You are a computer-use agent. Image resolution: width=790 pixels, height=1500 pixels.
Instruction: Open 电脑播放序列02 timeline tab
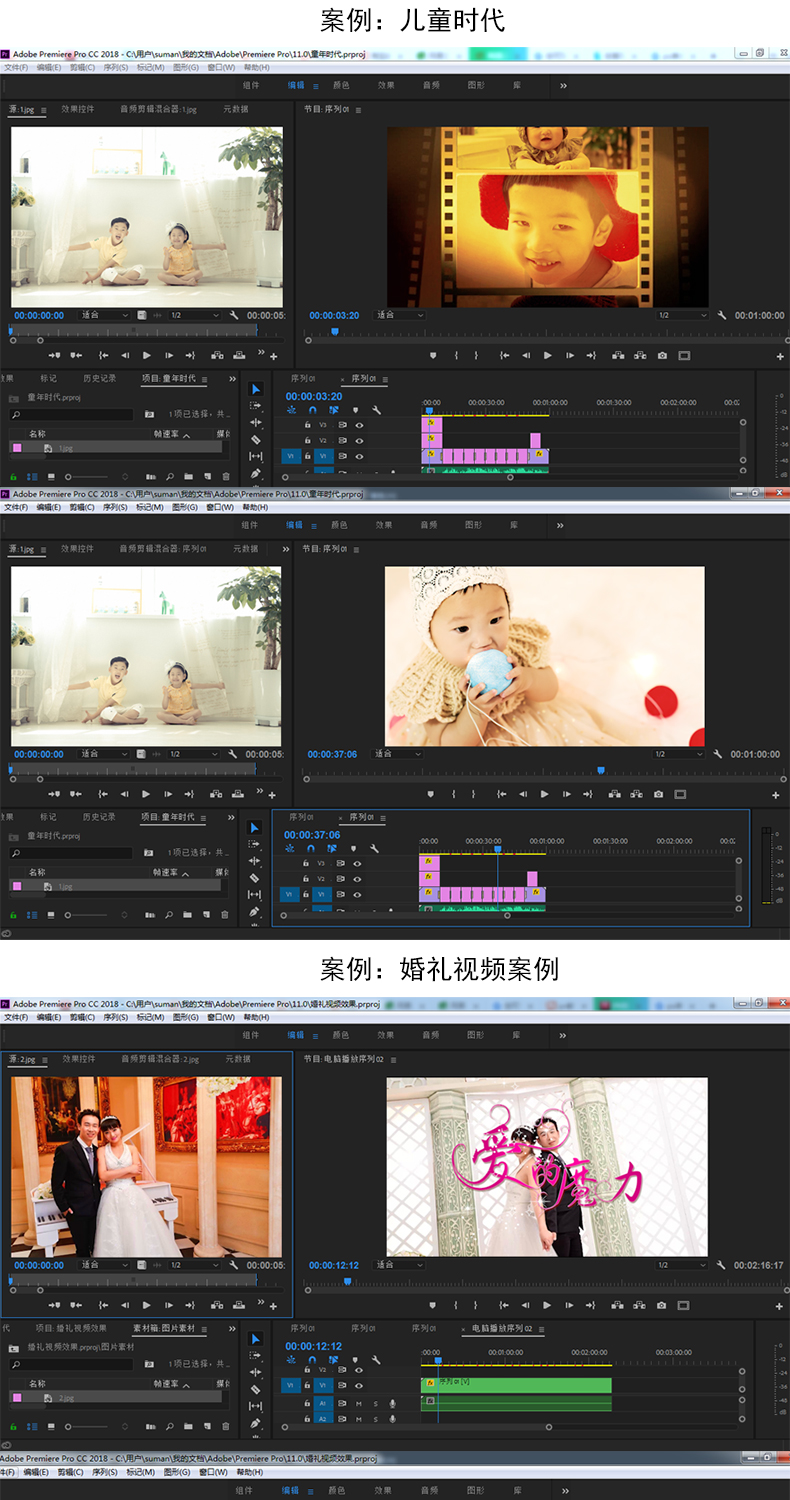502,1329
